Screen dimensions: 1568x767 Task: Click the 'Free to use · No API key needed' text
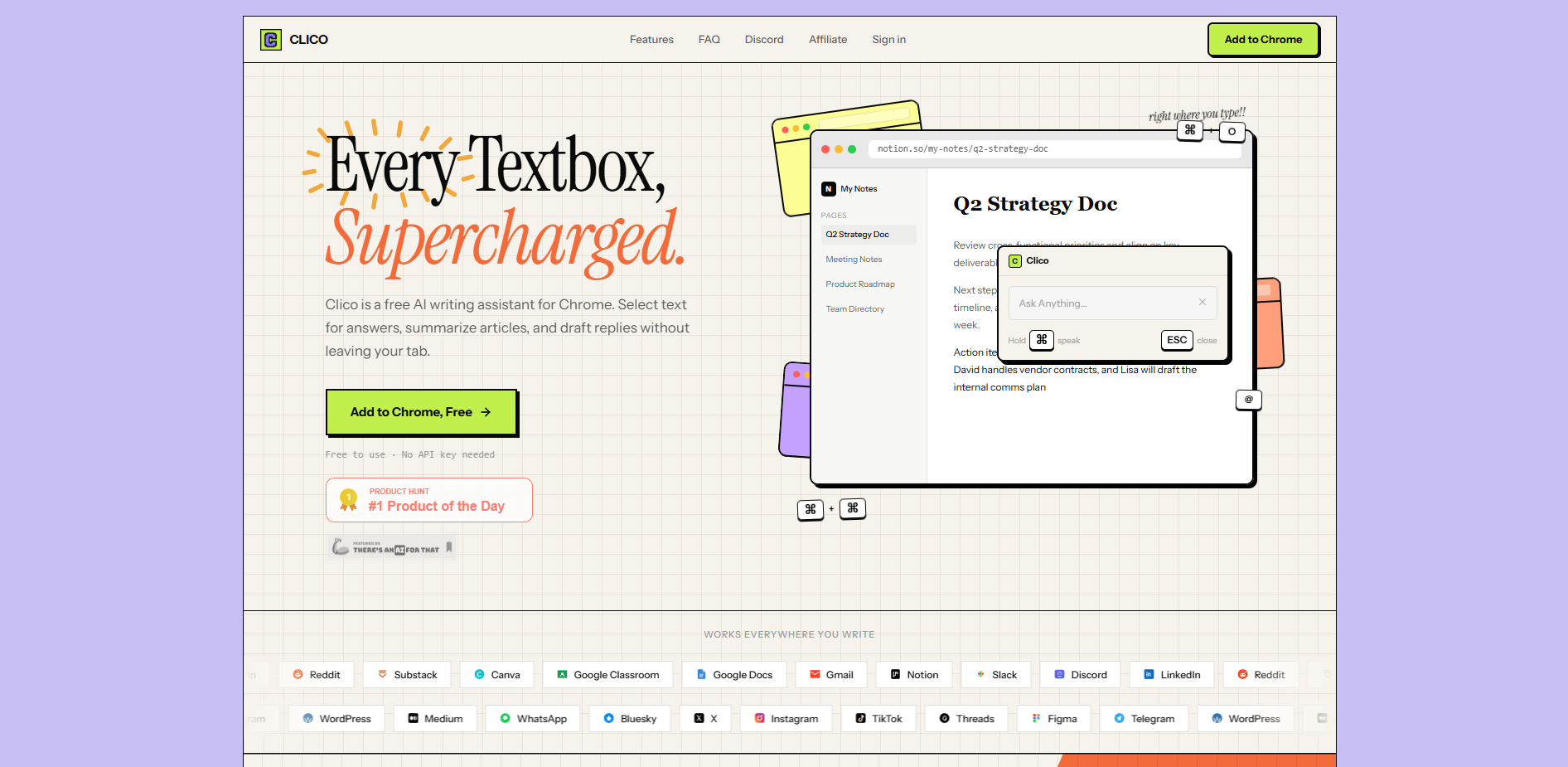pos(409,455)
